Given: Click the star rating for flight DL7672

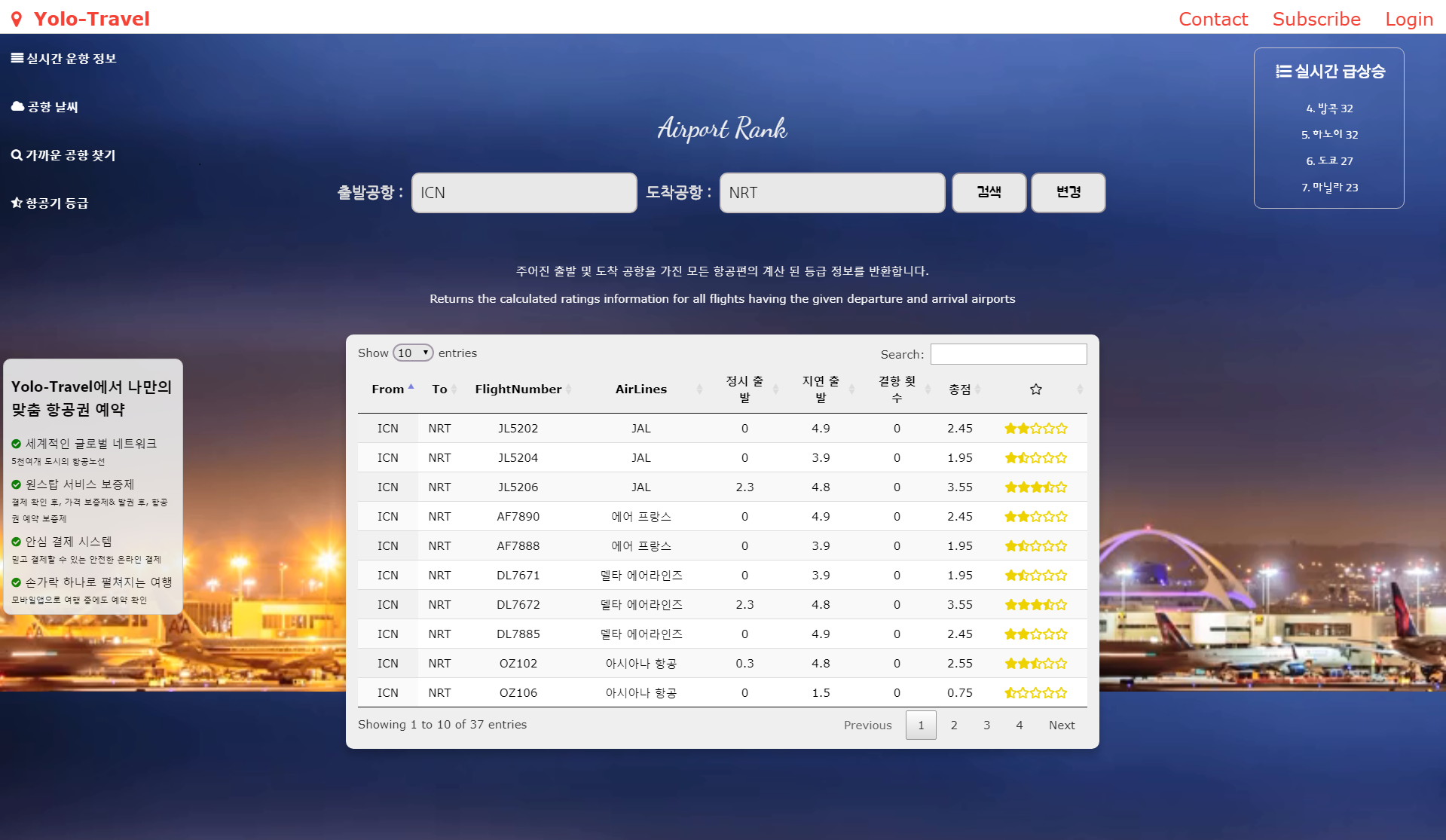Looking at the screenshot, I should (x=1036, y=605).
